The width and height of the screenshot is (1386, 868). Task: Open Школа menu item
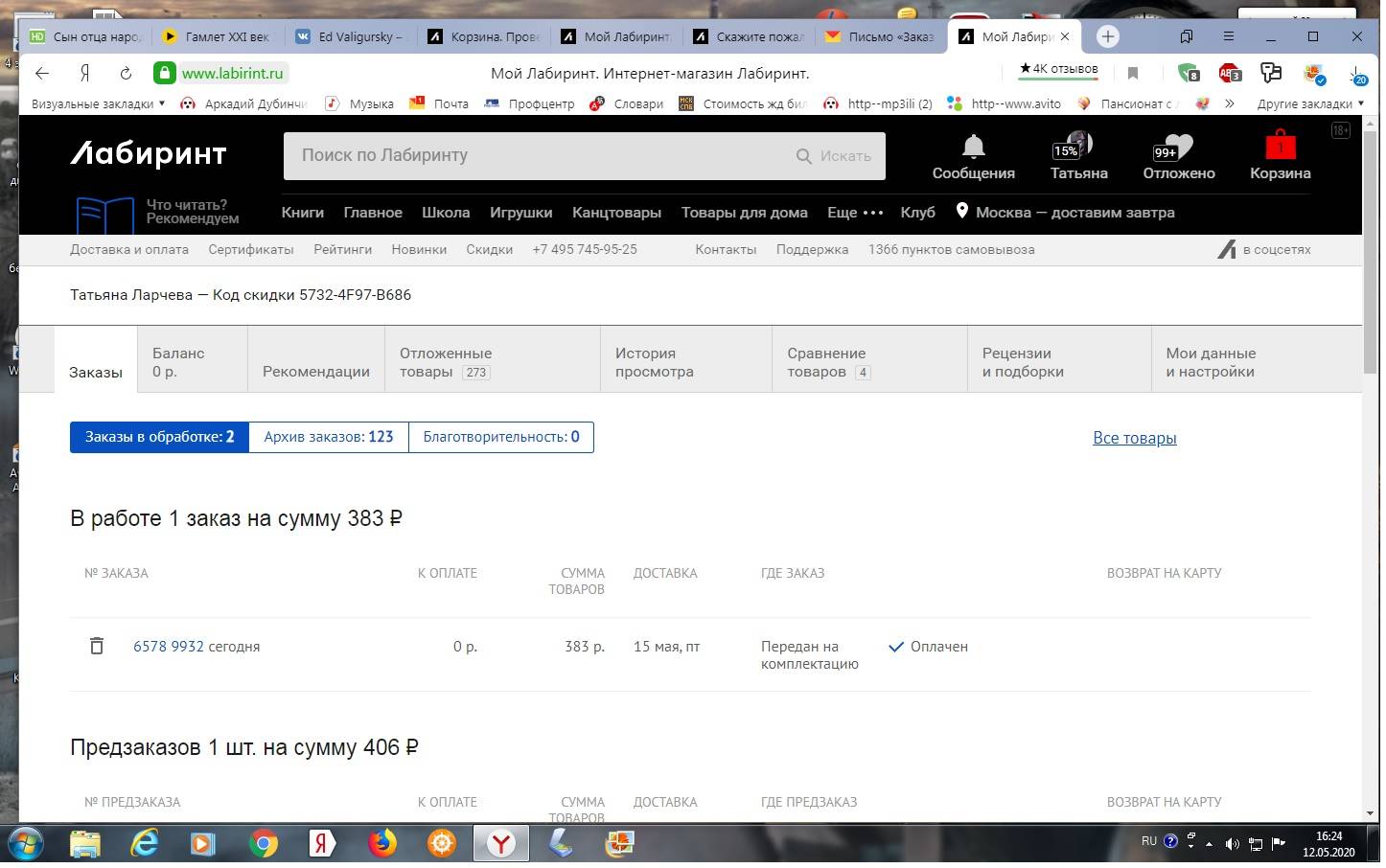pos(446,213)
